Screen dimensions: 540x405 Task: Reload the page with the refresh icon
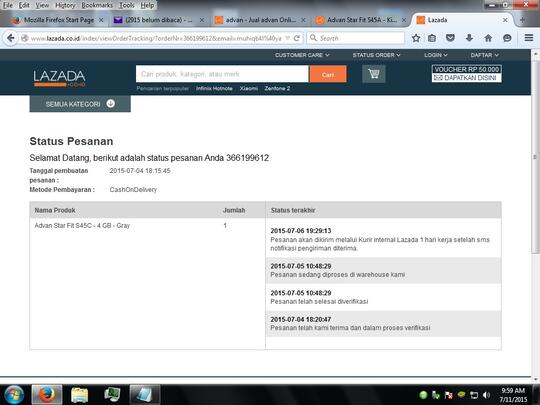point(297,38)
